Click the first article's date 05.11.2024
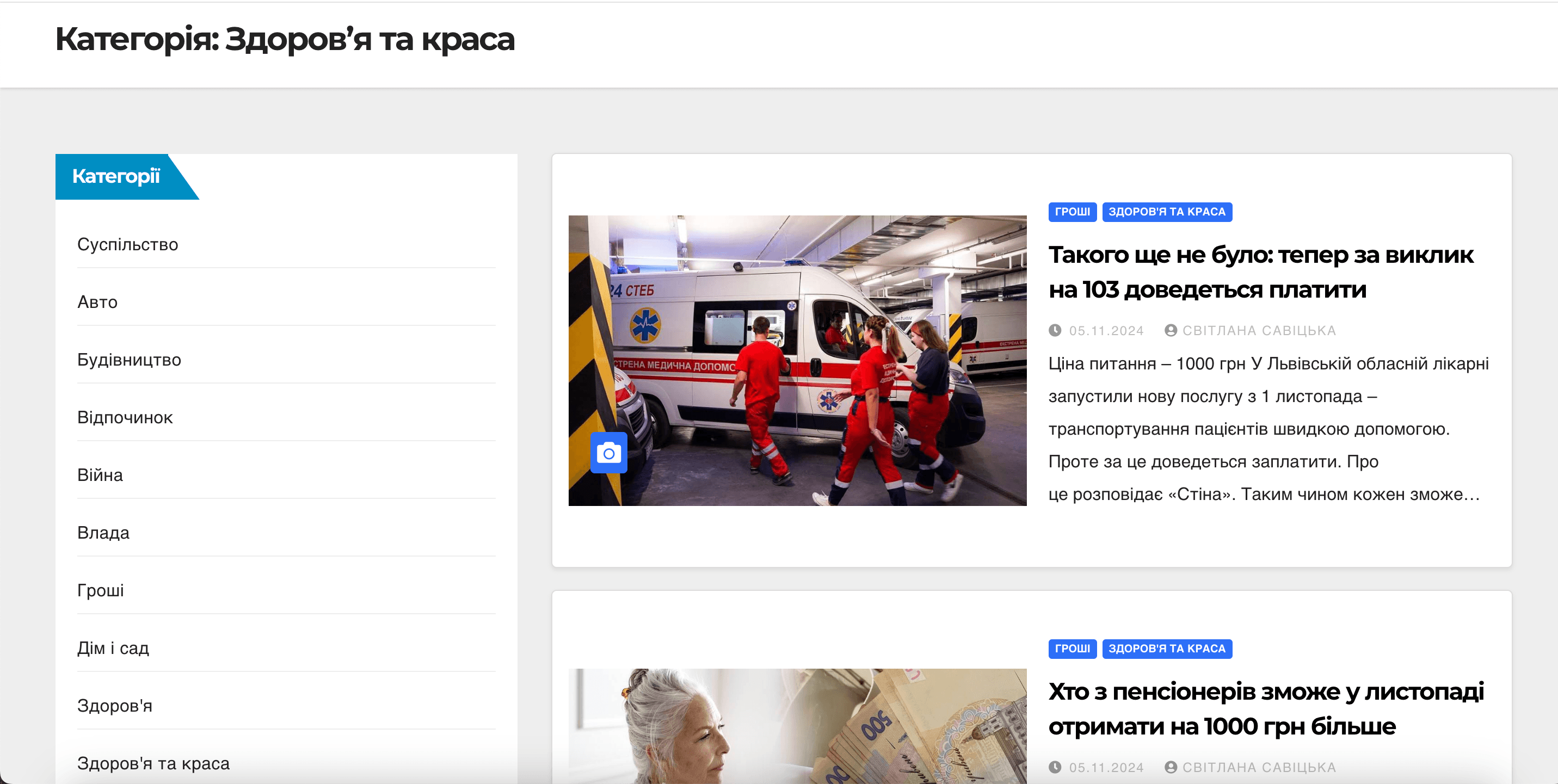This screenshot has height=784, width=1558. pyautogui.click(x=1106, y=330)
